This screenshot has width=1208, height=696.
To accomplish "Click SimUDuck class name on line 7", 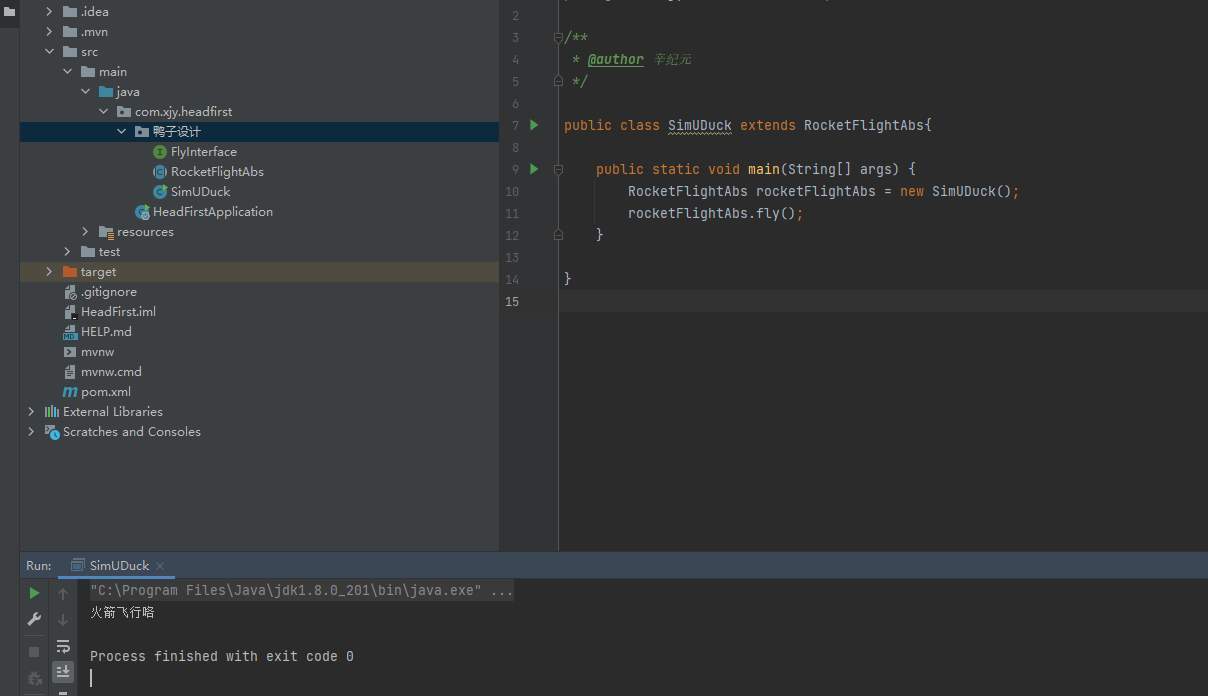I will tap(700, 125).
